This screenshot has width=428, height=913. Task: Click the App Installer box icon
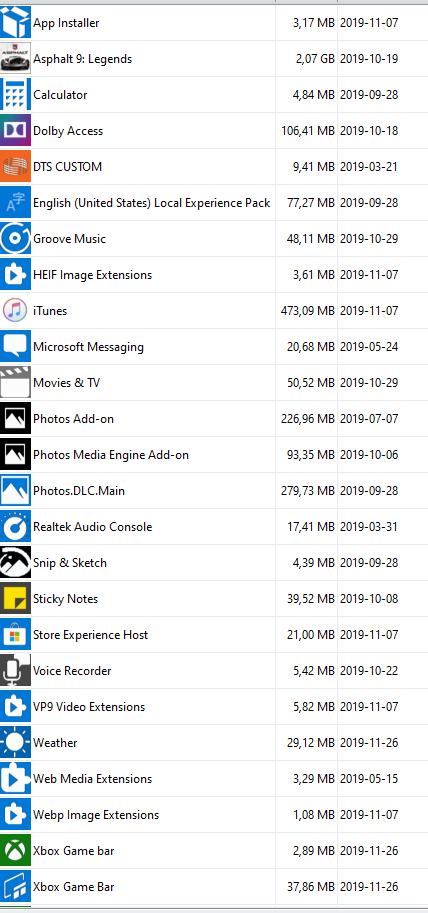click(x=15, y=23)
